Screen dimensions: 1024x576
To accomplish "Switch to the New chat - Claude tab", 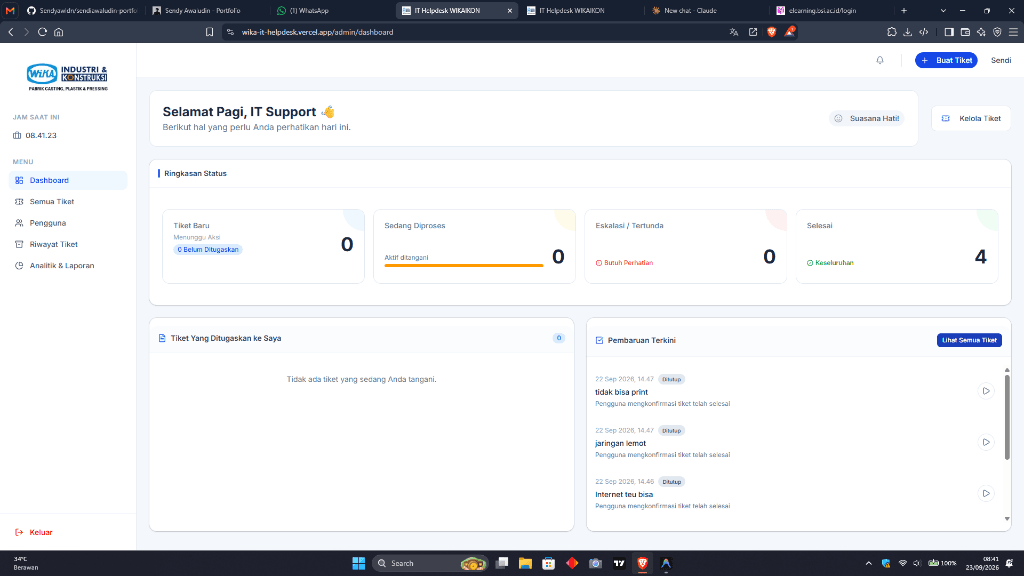I will coord(705,10).
